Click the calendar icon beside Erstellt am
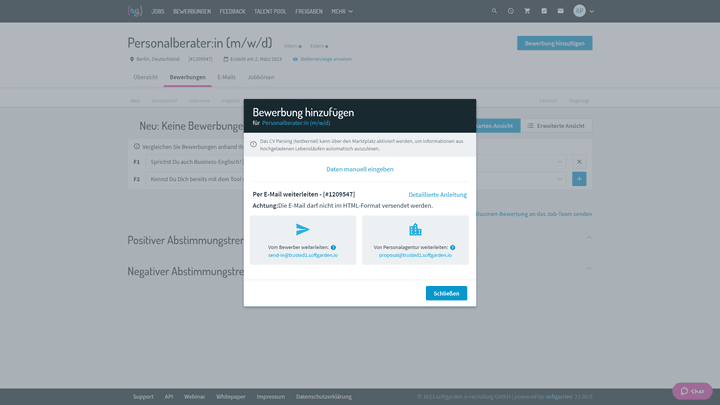 pyautogui.click(x=225, y=59)
